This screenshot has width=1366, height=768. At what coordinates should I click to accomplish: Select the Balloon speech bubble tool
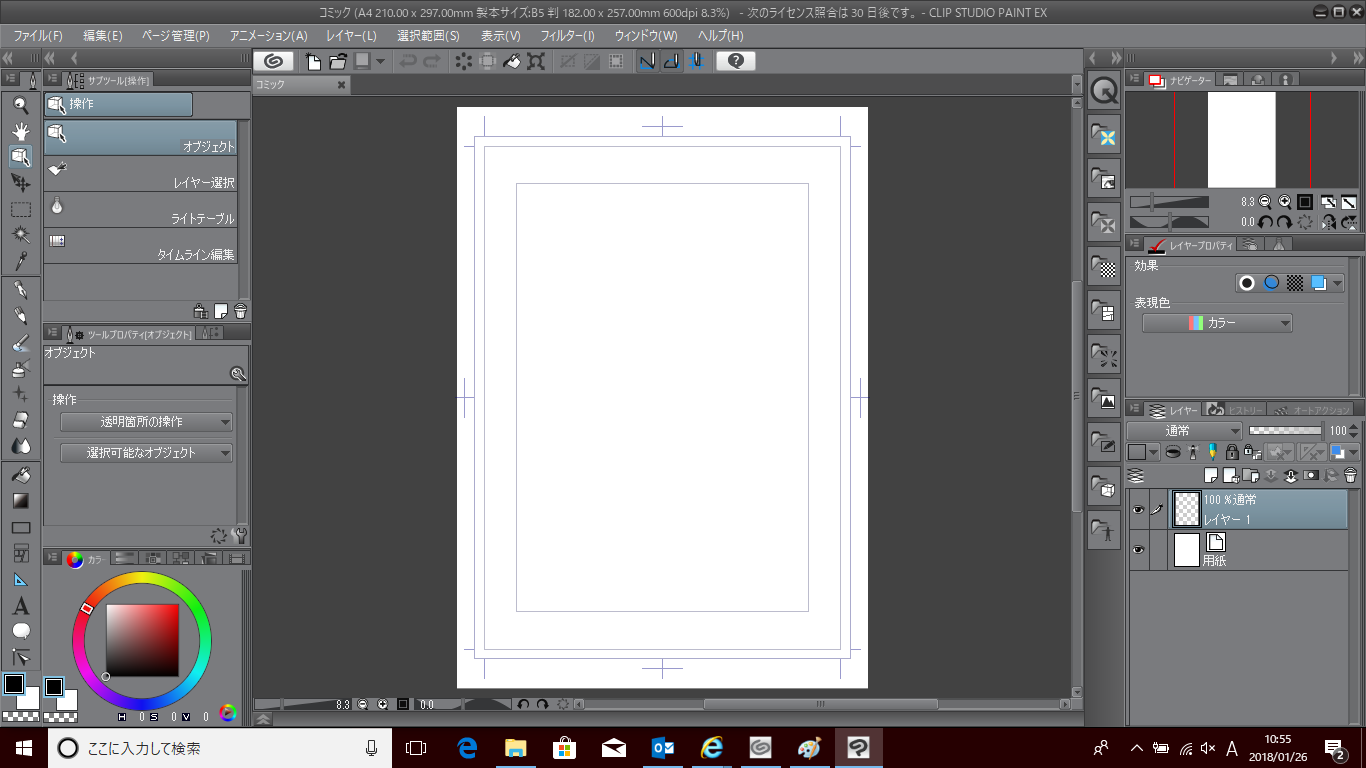pos(21,631)
